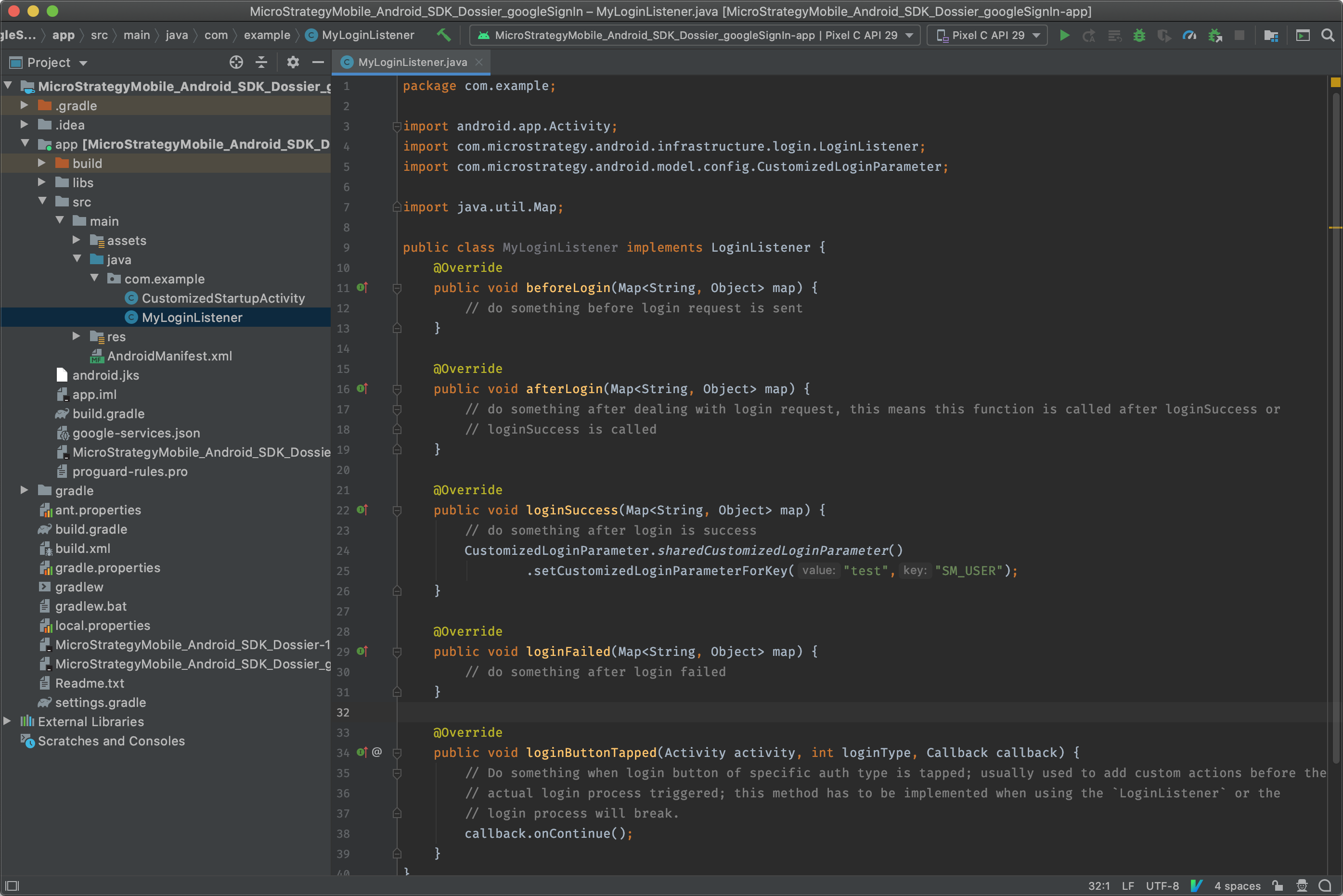Image resolution: width=1343 pixels, height=896 pixels.
Task: Open Project Structure folder icon
Action: (x=1270, y=36)
